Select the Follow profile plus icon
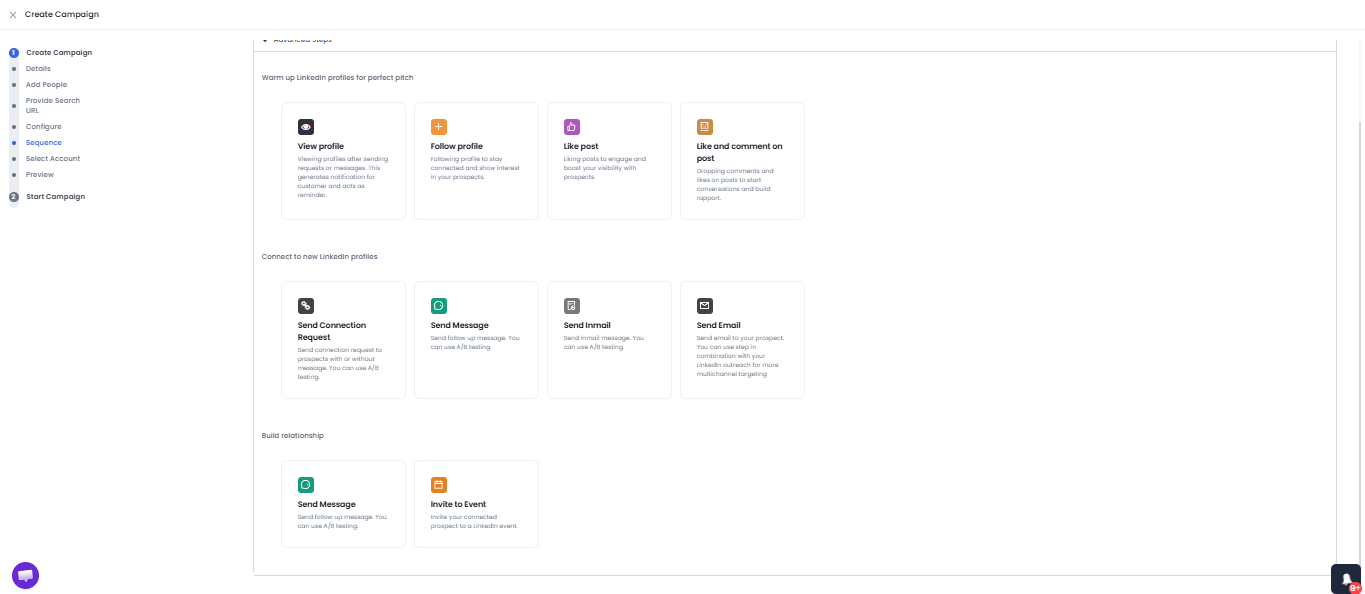The height and width of the screenshot is (594, 1365). click(x=439, y=127)
